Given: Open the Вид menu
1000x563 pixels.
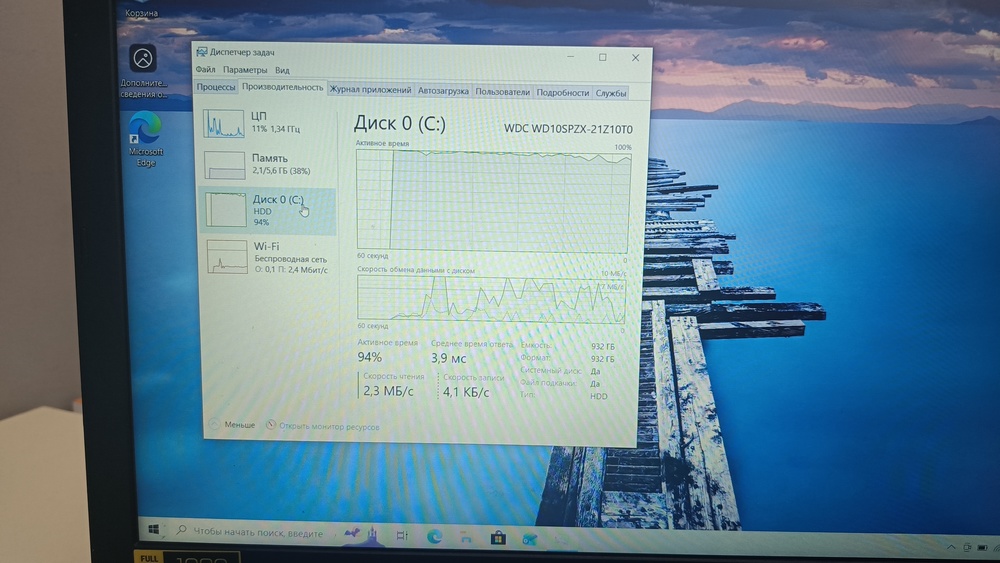Looking at the screenshot, I should pyautogui.click(x=282, y=71).
